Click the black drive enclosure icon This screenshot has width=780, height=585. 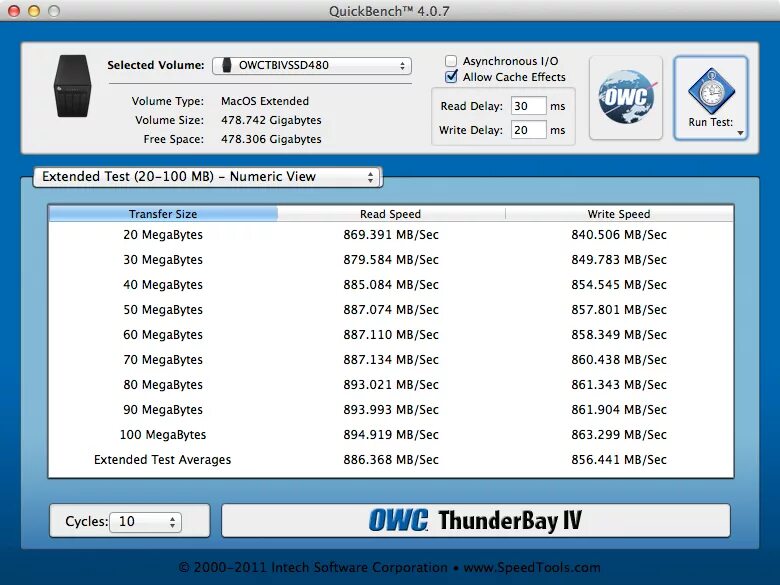coord(73,86)
